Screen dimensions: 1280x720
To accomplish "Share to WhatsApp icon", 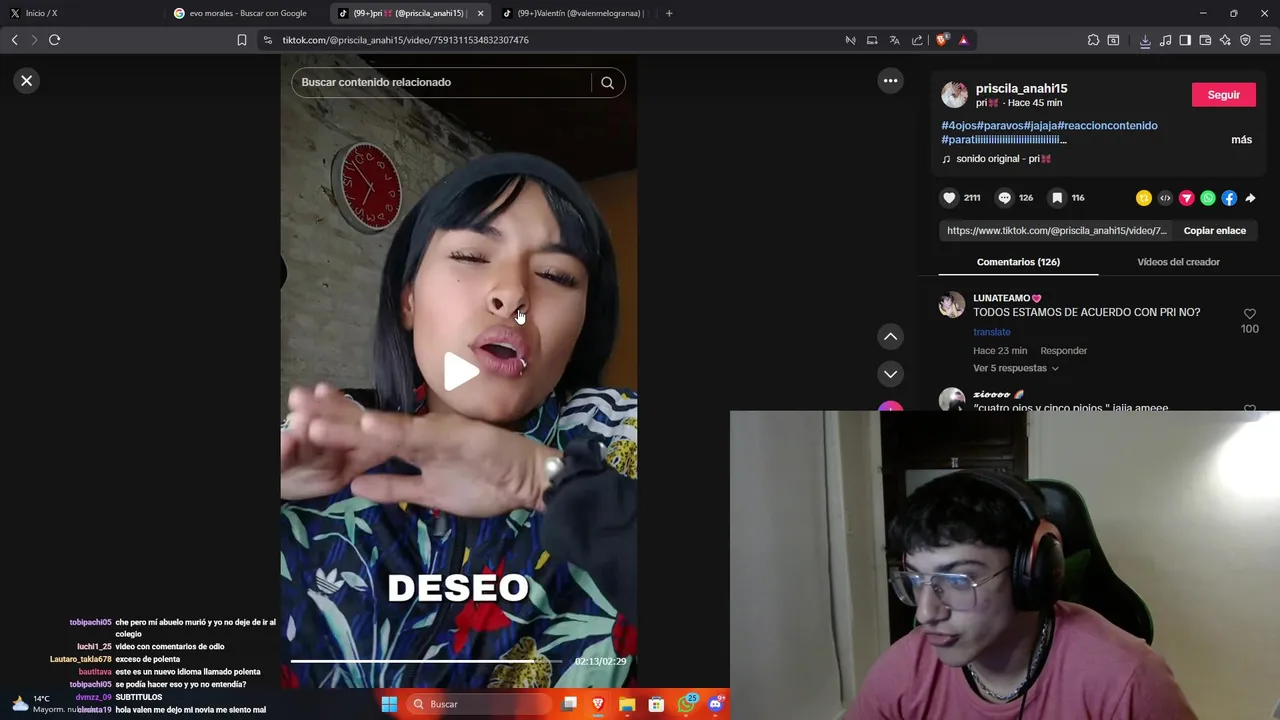I will point(1208,198).
